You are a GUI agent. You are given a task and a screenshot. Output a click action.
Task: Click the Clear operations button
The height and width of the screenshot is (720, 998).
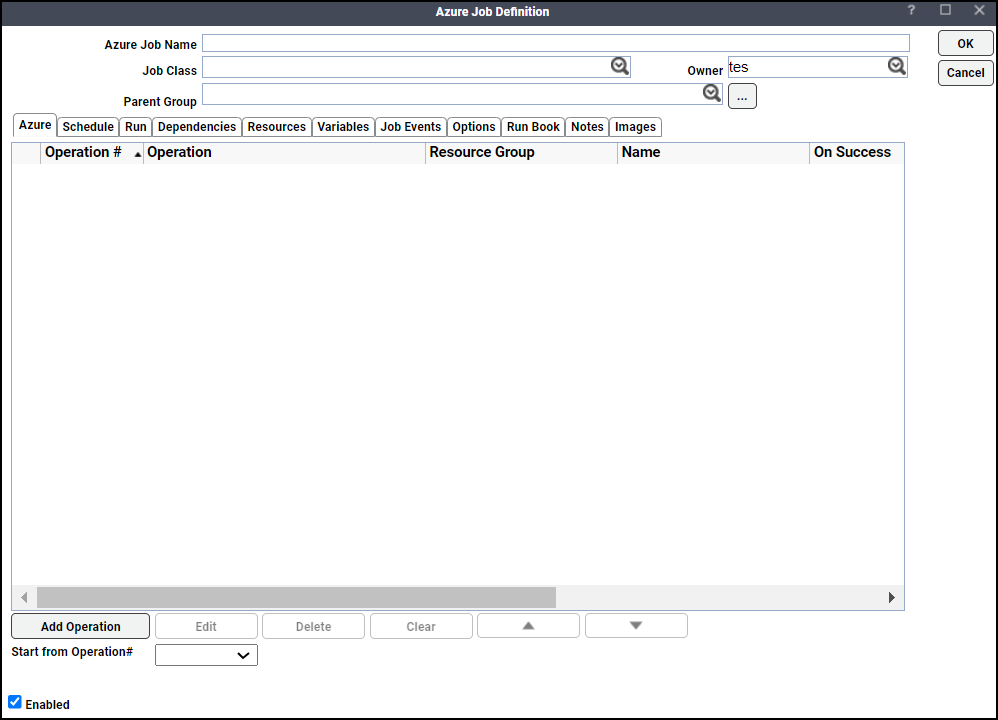421,626
